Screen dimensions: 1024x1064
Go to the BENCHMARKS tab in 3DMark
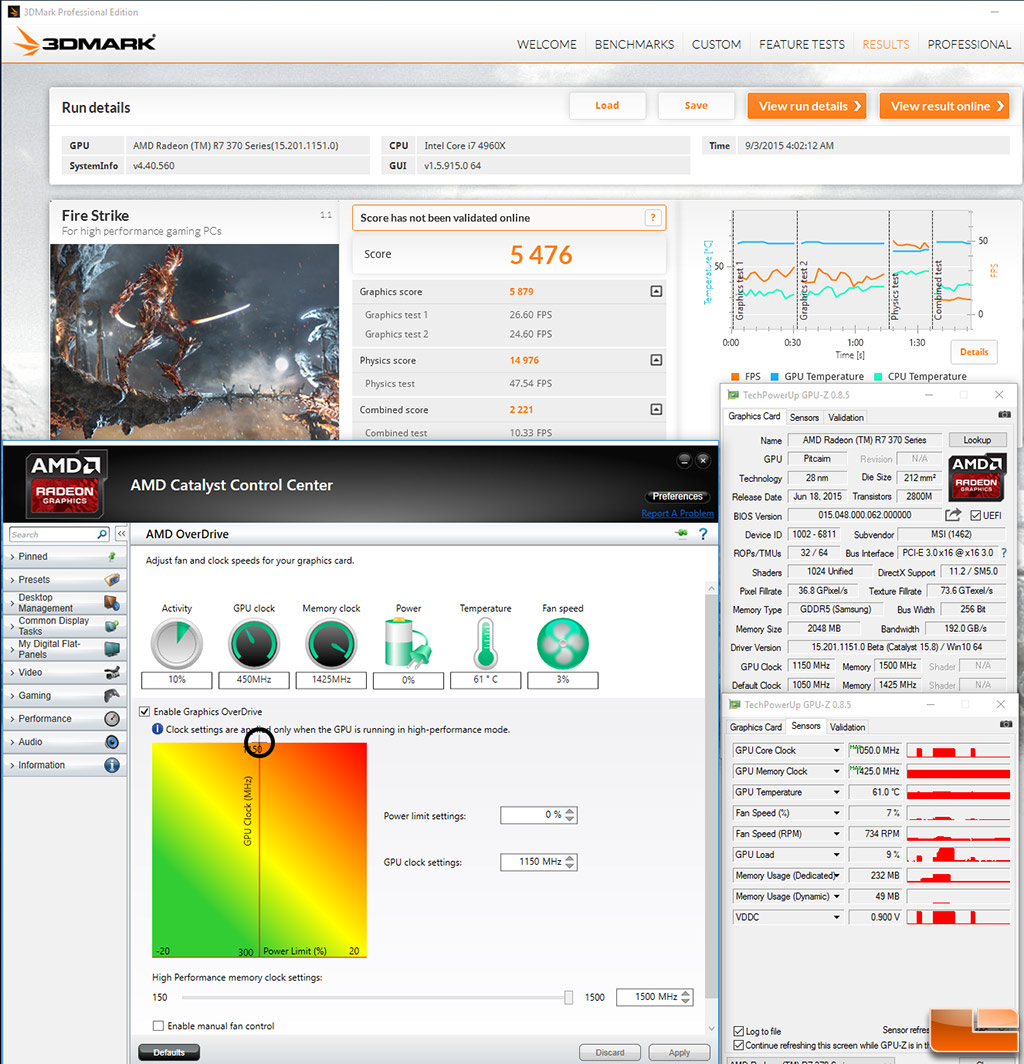634,44
